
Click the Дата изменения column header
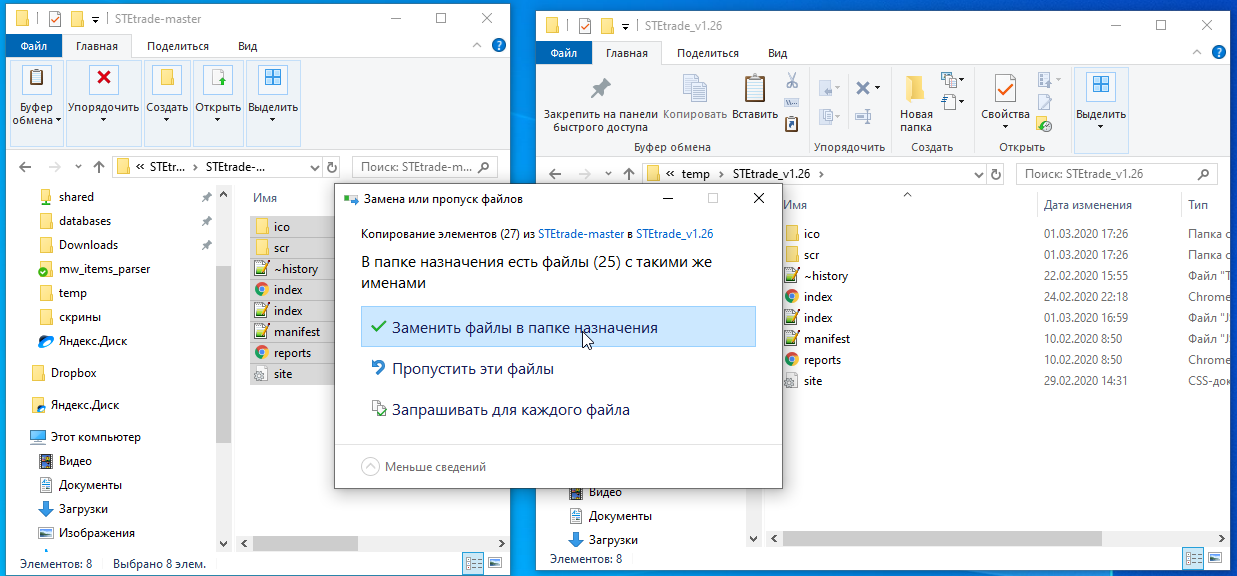(x=1087, y=205)
